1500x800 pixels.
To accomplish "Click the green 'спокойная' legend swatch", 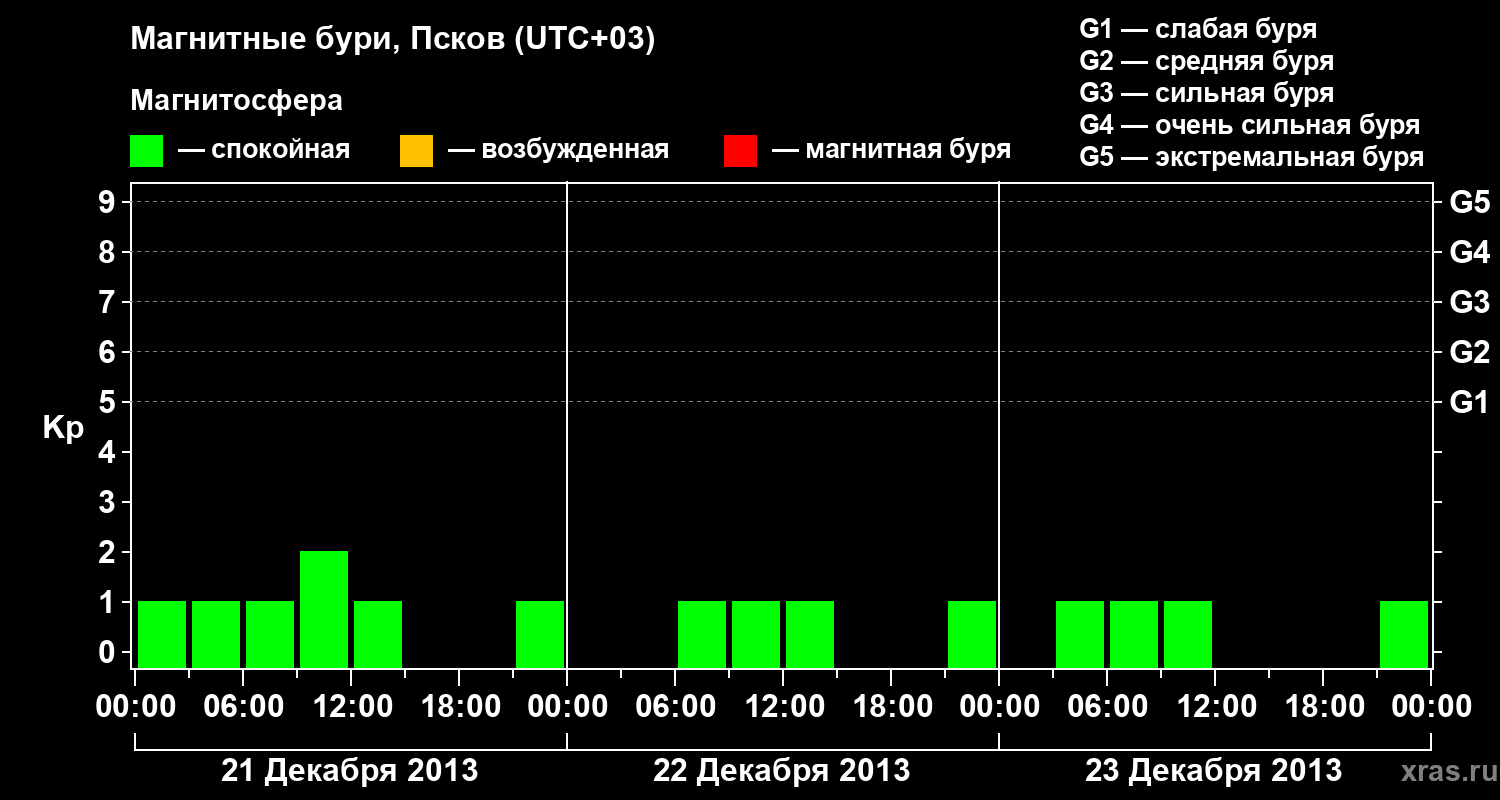I will click(146, 151).
